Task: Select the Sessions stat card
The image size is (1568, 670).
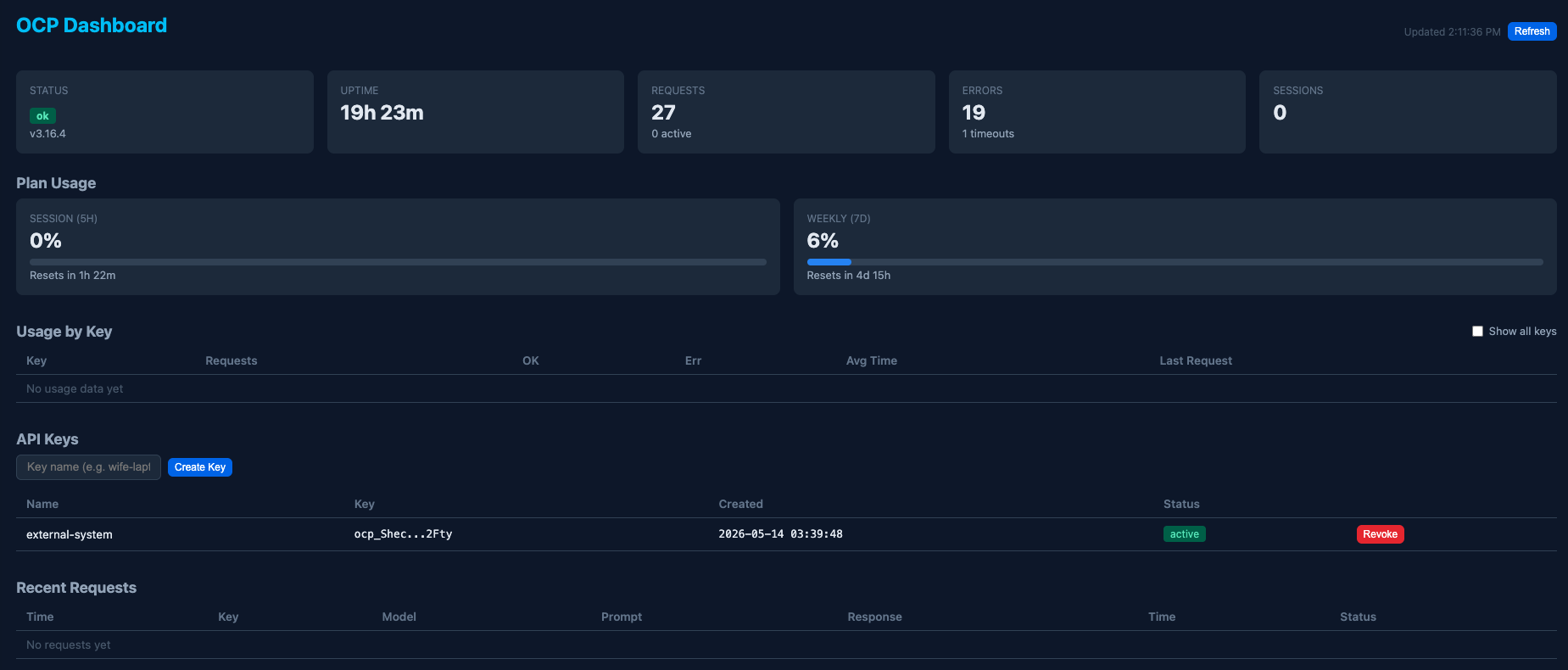Action: pyautogui.click(x=1408, y=112)
